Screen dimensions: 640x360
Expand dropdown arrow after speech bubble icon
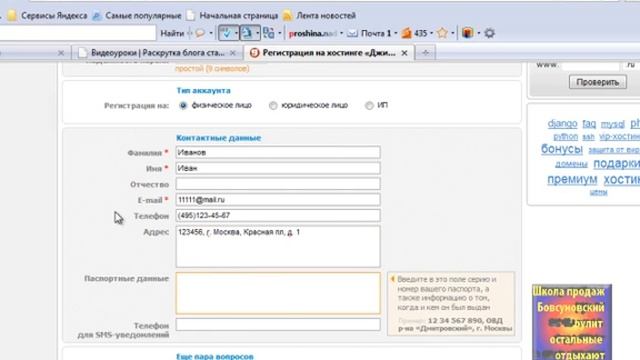click(x=211, y=33)
